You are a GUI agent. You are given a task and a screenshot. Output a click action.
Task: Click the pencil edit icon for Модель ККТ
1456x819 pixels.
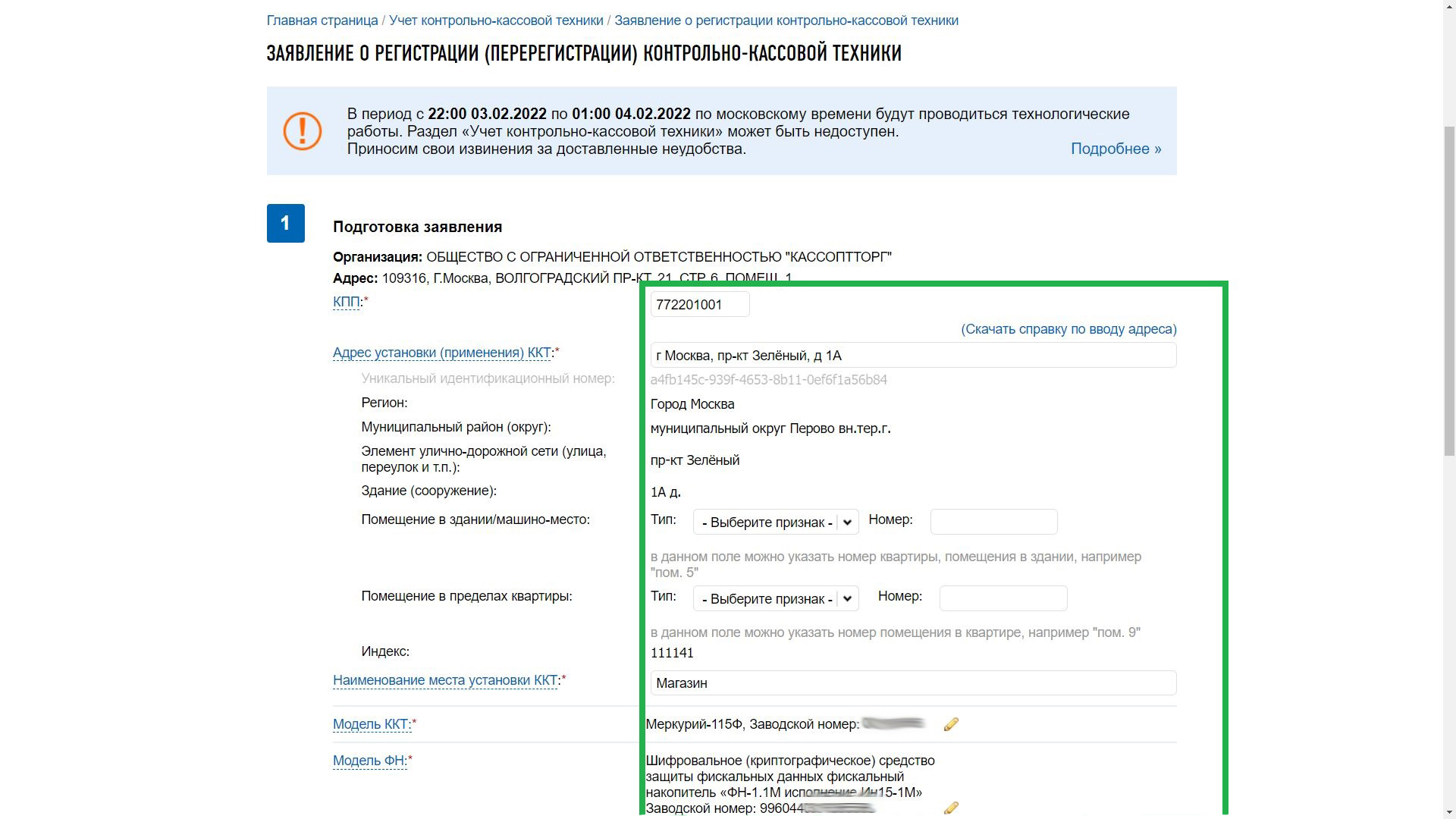(951, 724)
